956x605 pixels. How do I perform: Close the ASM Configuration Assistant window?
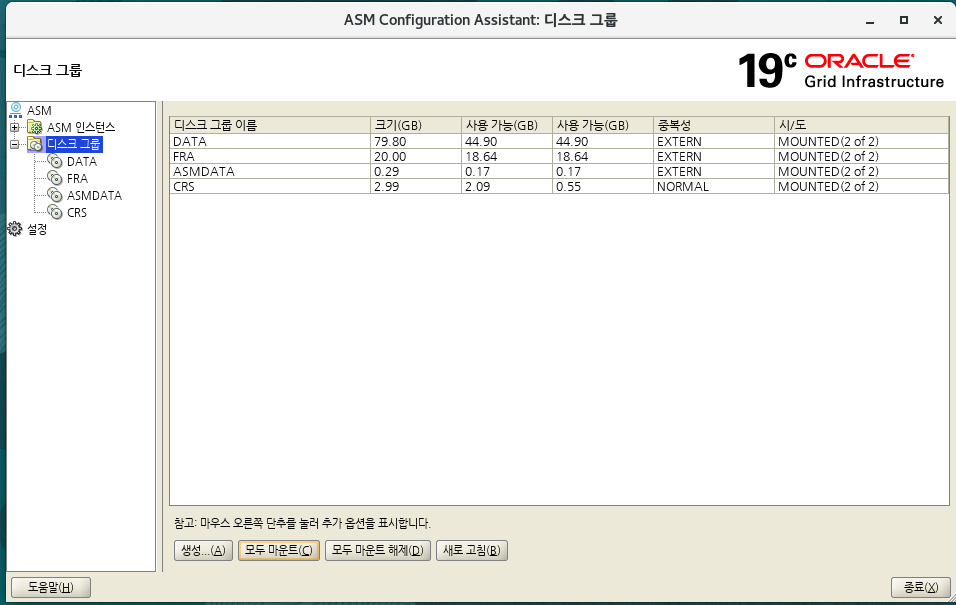click(938, 20)
